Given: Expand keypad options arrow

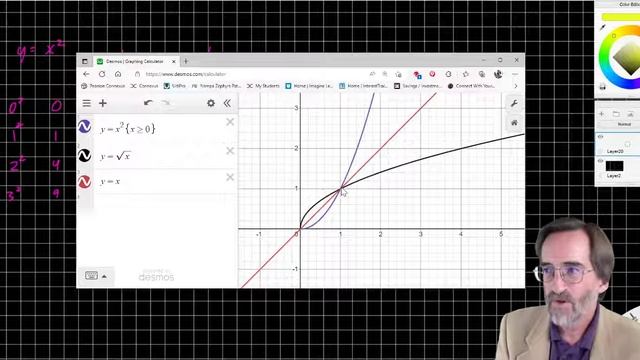Looking at the screenshot, I should click(x=104, y=276).
